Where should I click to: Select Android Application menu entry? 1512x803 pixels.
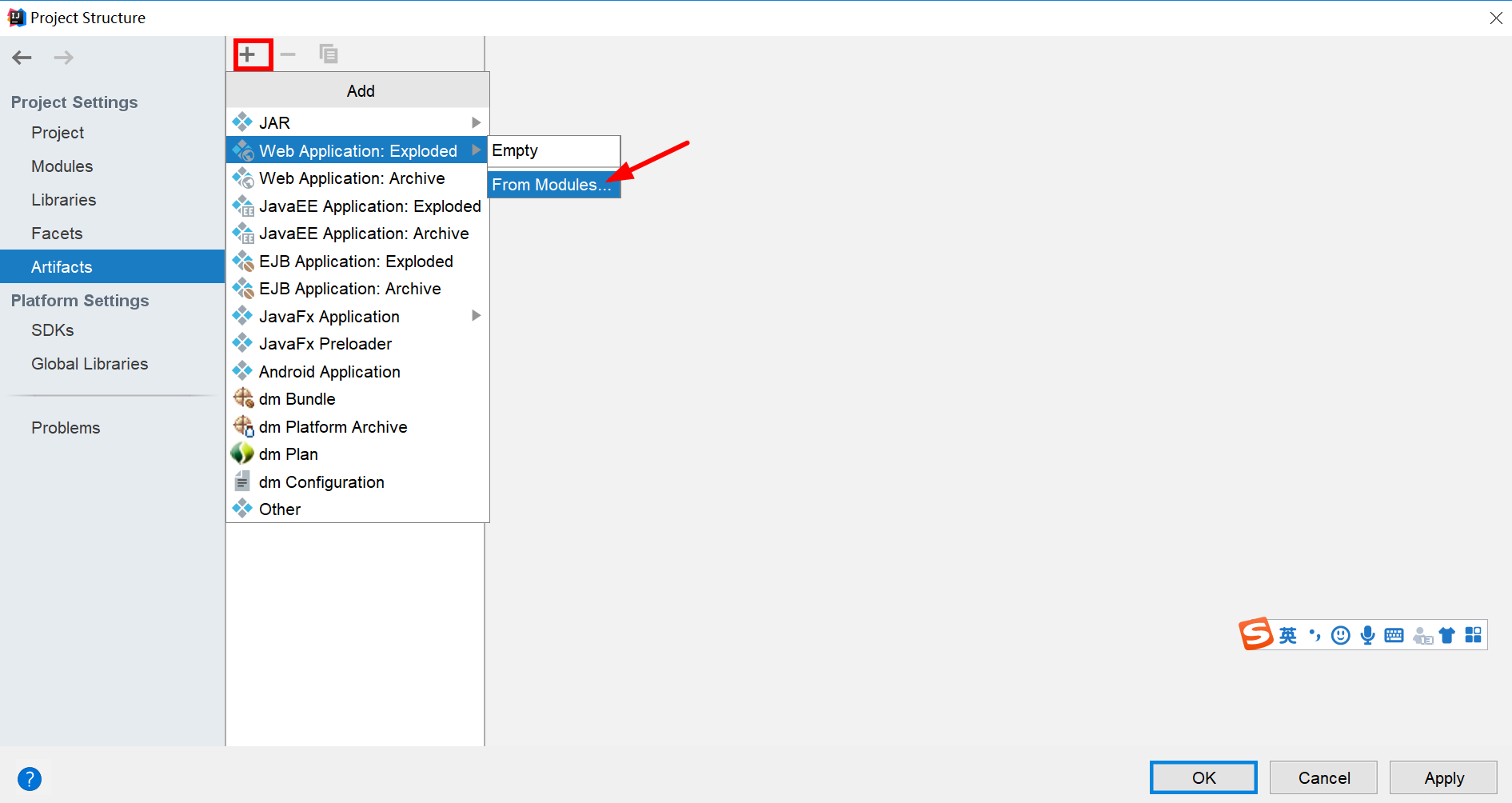click(357, 371)
